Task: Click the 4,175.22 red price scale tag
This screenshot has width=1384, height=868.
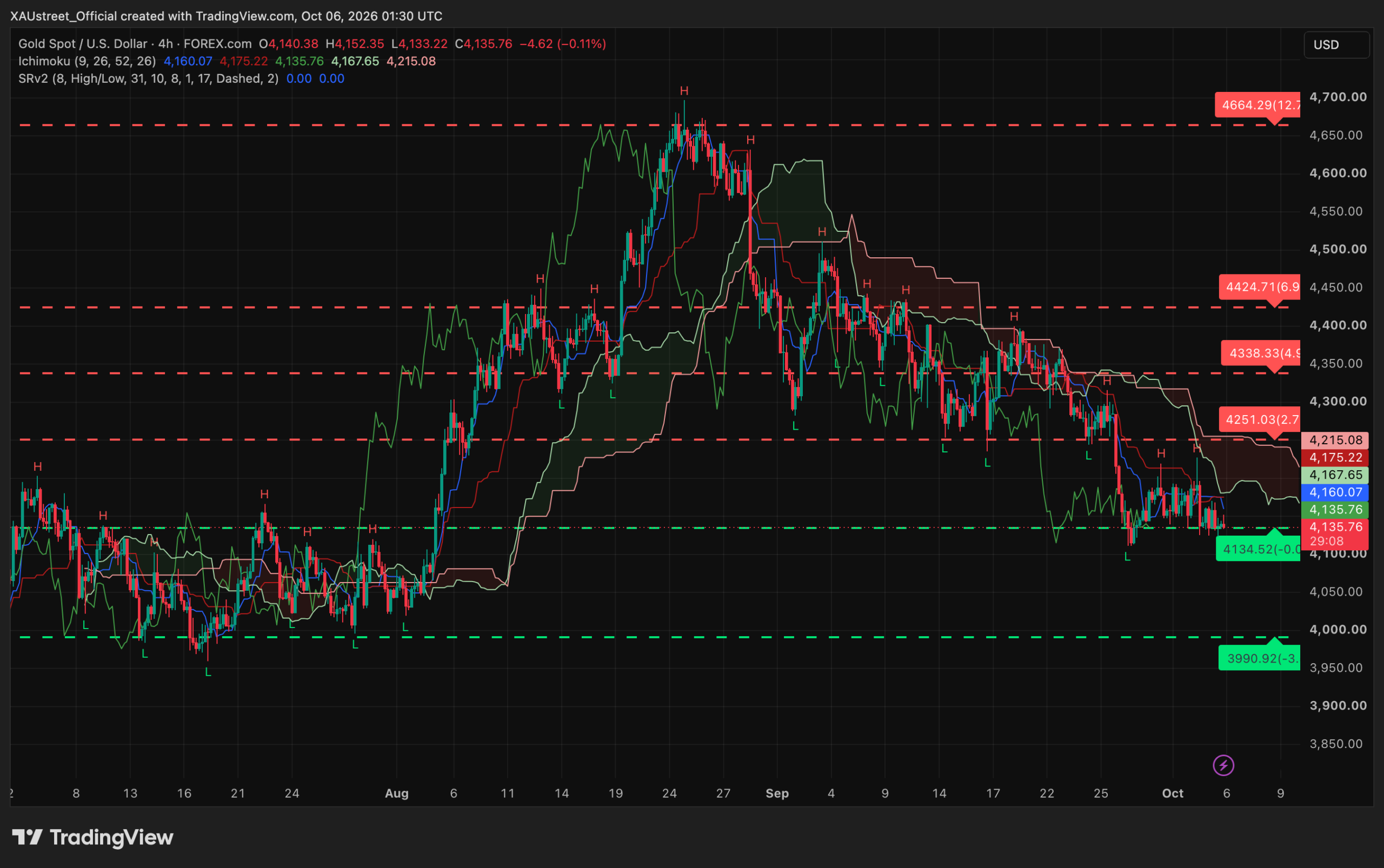Action: pyautogui.click(x=1335, y=458)
